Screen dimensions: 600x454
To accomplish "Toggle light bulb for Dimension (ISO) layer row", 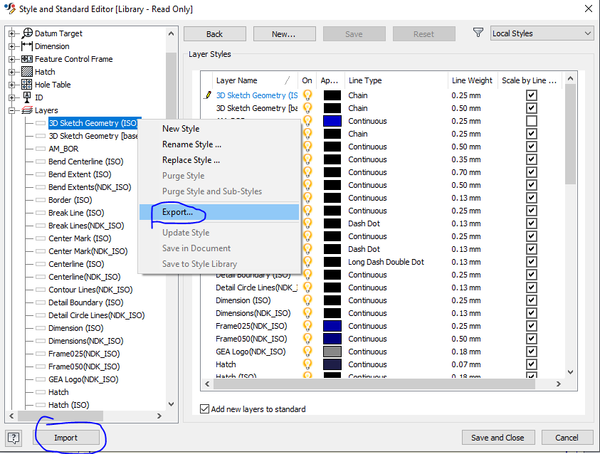I will coord(307,300).
